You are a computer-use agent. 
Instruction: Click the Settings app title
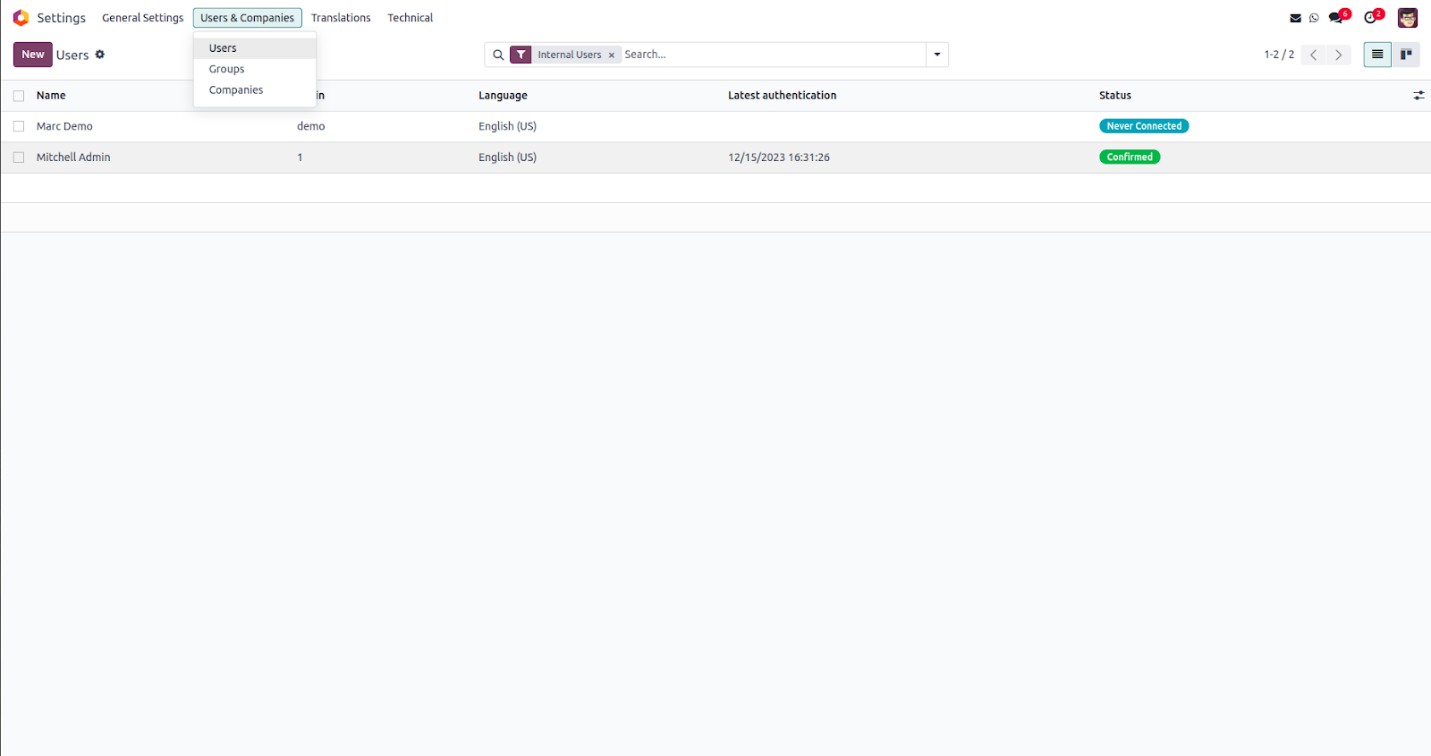coord(61,18)
